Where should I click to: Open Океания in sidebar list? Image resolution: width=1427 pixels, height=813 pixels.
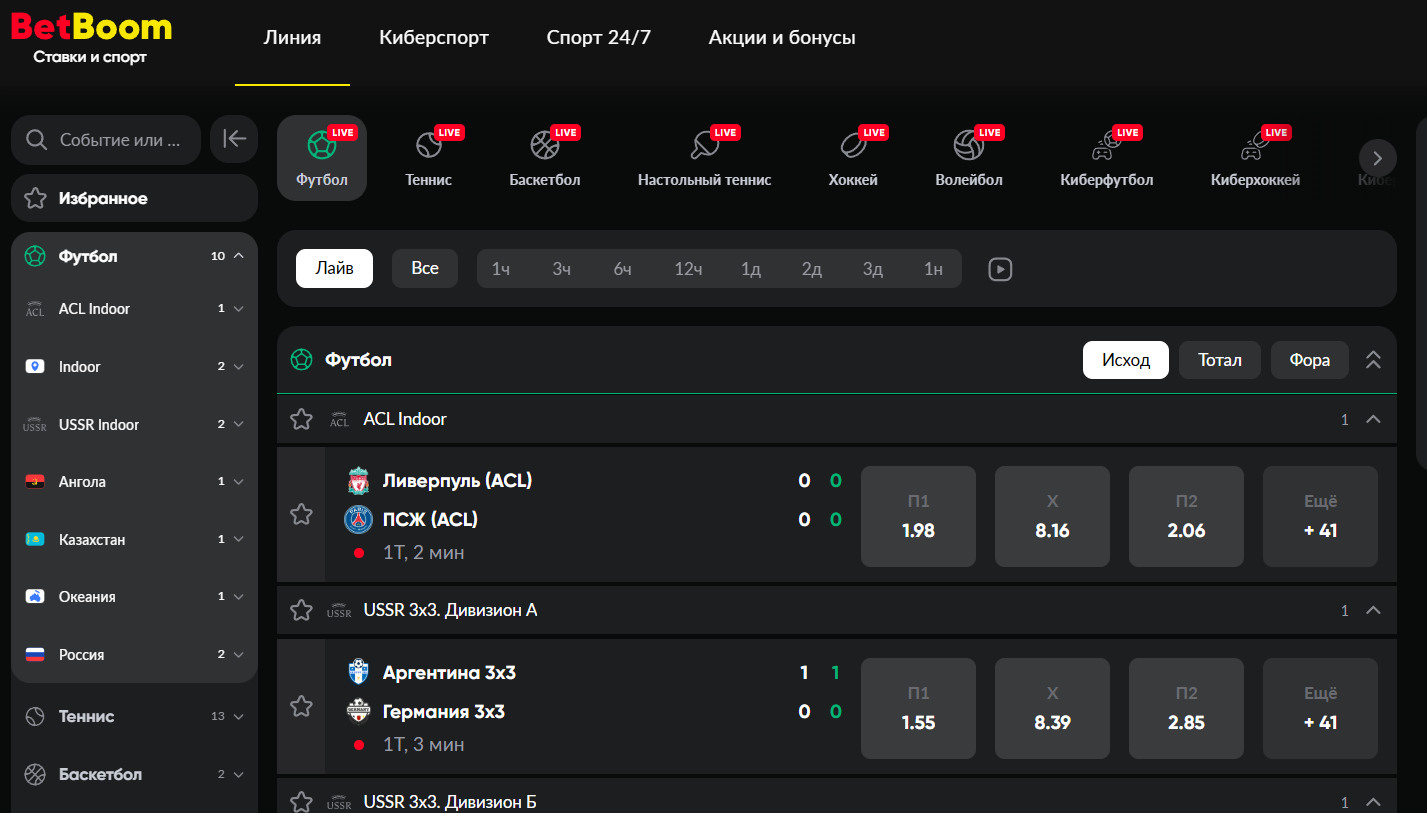click(134, 597)
